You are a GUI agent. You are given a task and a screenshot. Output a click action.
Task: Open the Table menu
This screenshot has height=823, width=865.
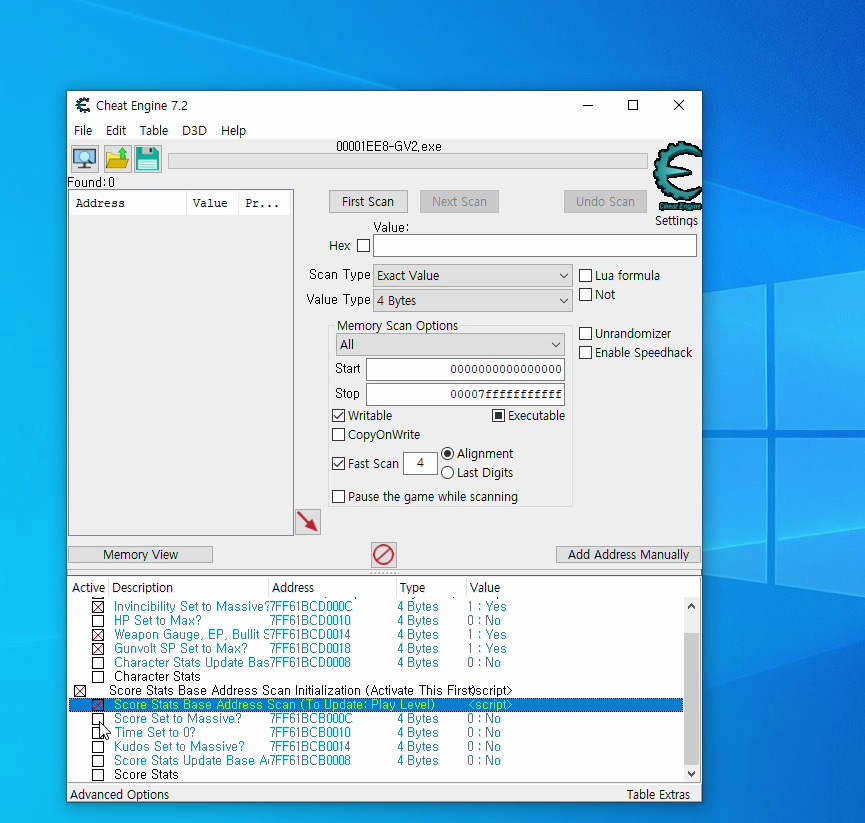[x=153, y=131]
